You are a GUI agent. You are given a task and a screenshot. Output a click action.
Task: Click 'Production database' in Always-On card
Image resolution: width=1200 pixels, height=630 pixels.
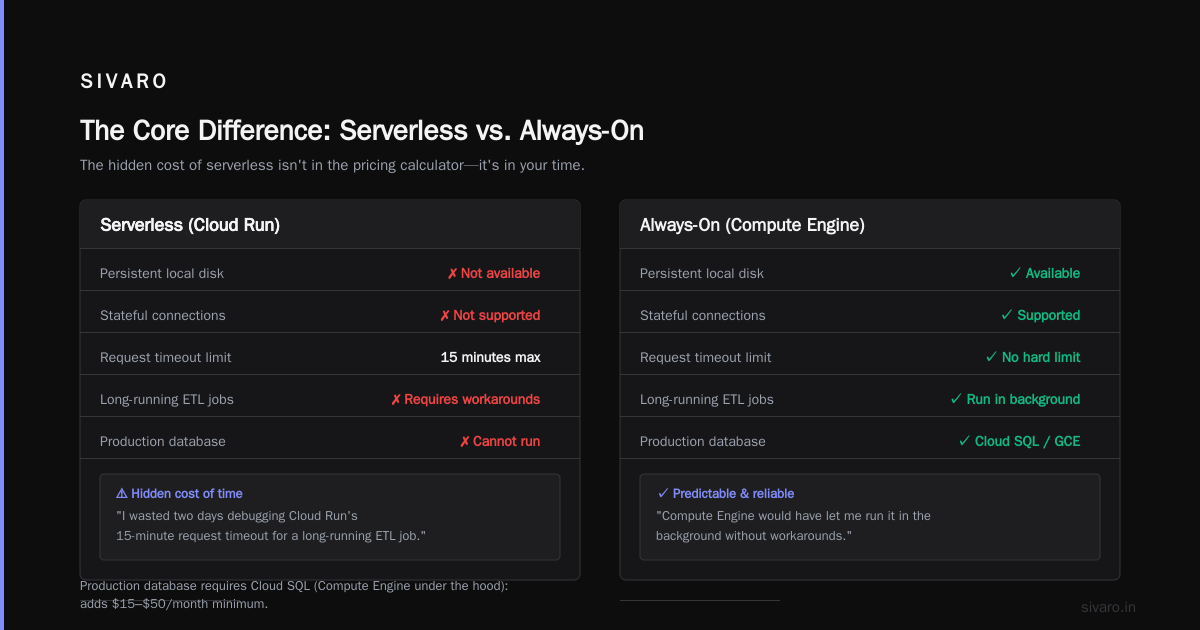(x=703, y=441)
